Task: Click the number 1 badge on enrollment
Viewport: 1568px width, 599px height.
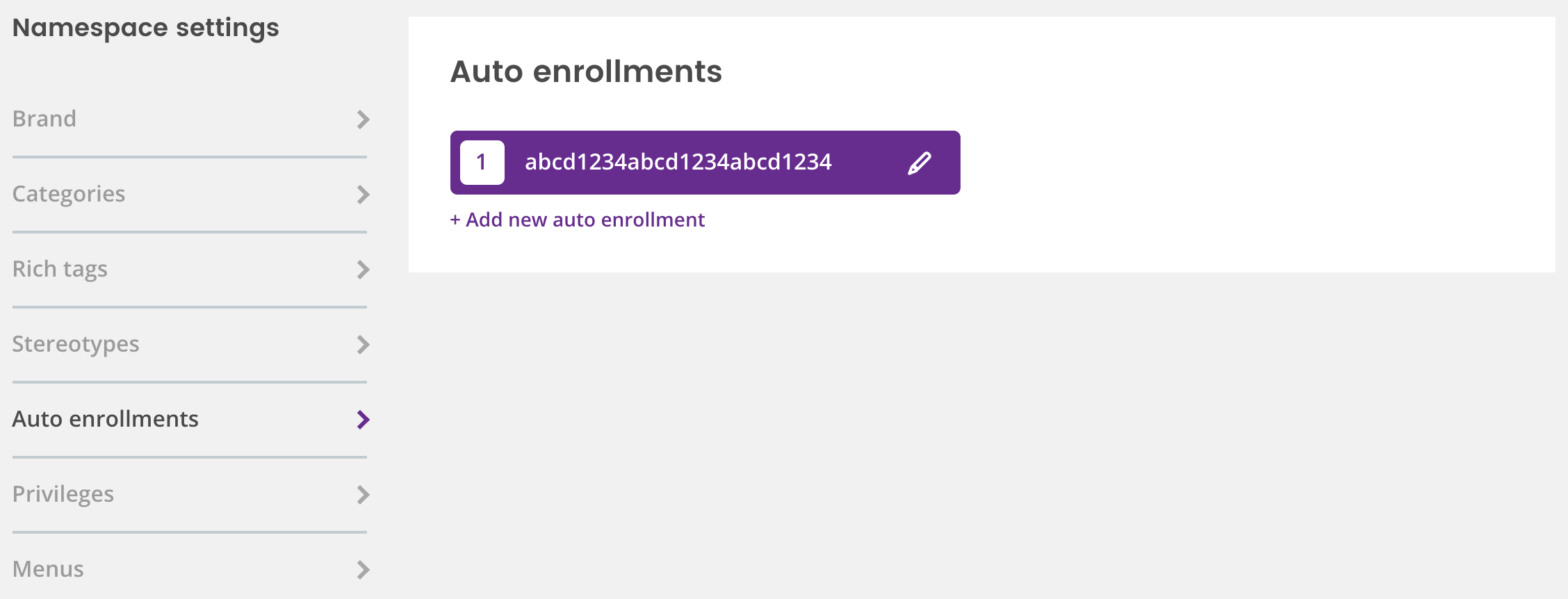Action: click(482, 163)
